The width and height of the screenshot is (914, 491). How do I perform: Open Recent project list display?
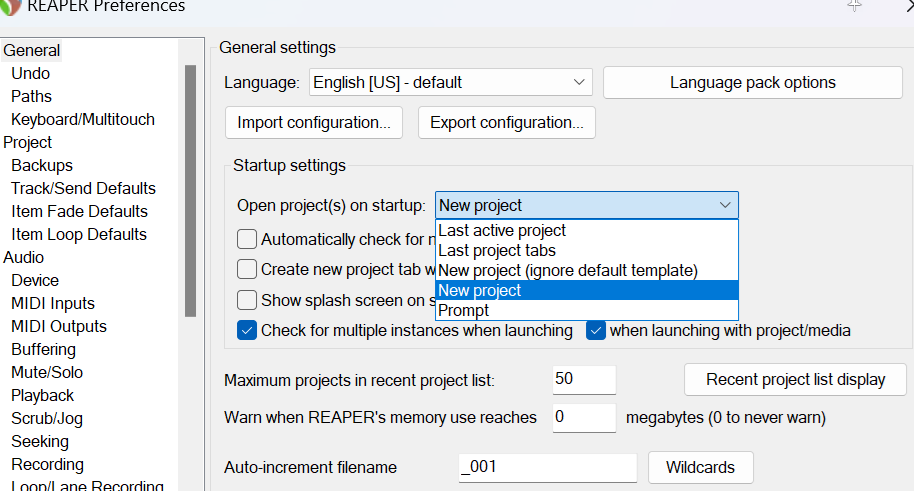coord(795,379)
